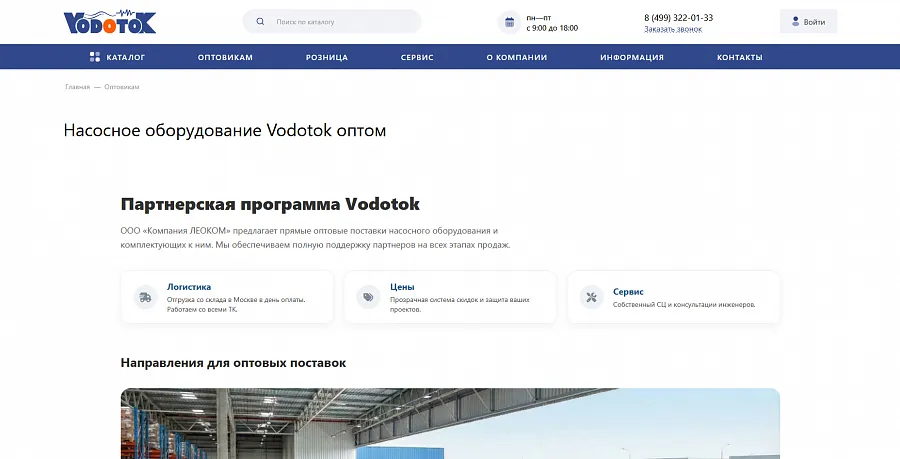Click the warehouse photo thumbnail
Viewport: 900px width, 459px height.
450,424
